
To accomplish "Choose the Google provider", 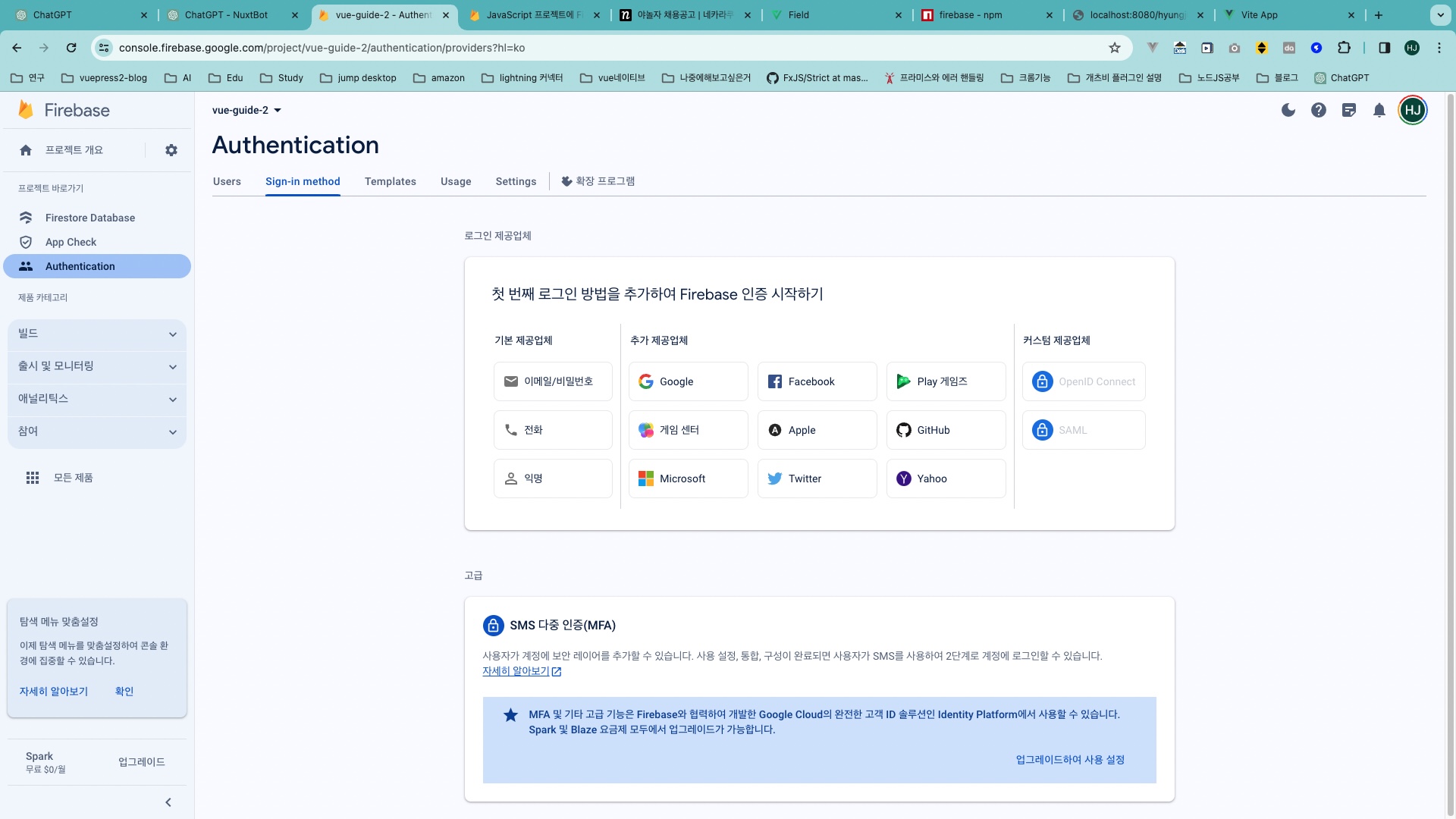I will pos(689,381).
